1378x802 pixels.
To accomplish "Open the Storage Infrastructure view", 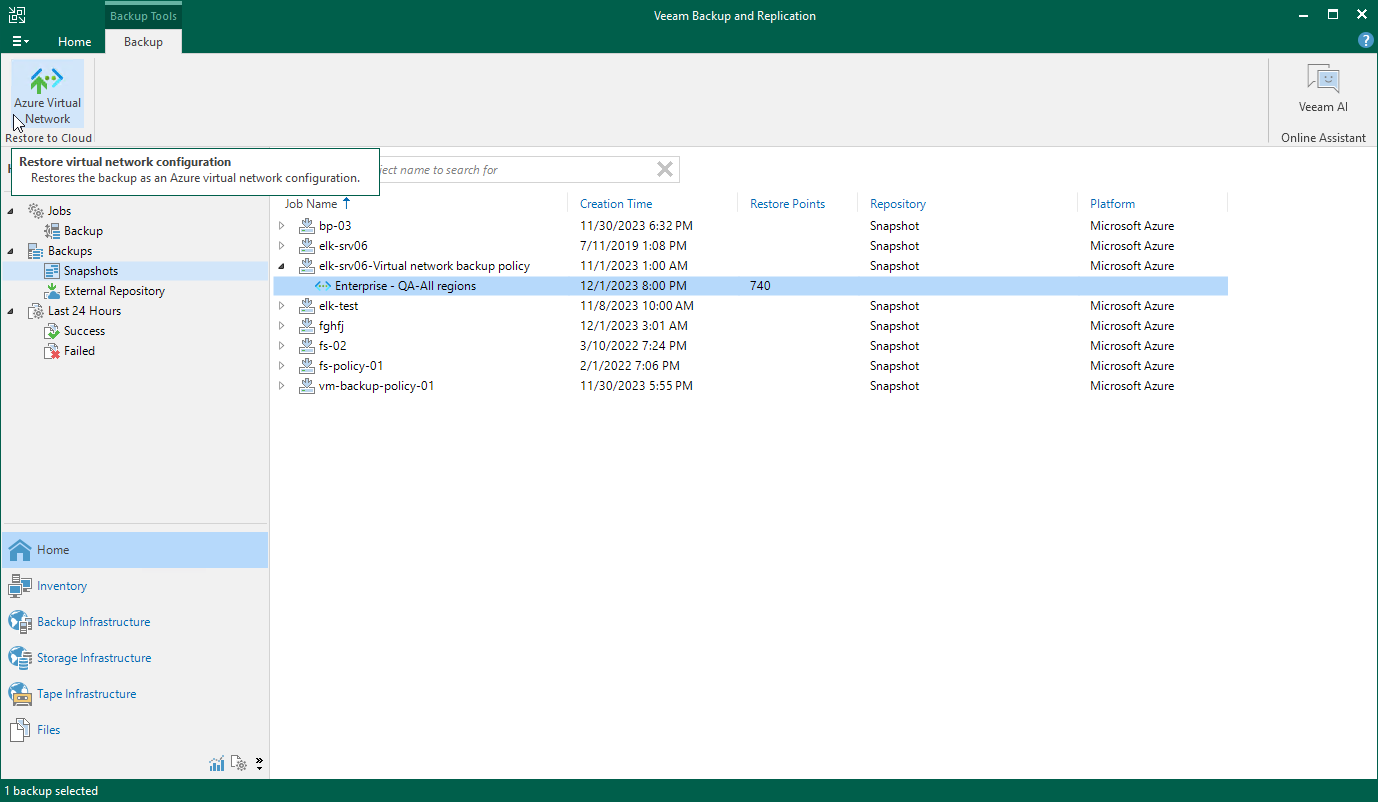I will point(134,658).
